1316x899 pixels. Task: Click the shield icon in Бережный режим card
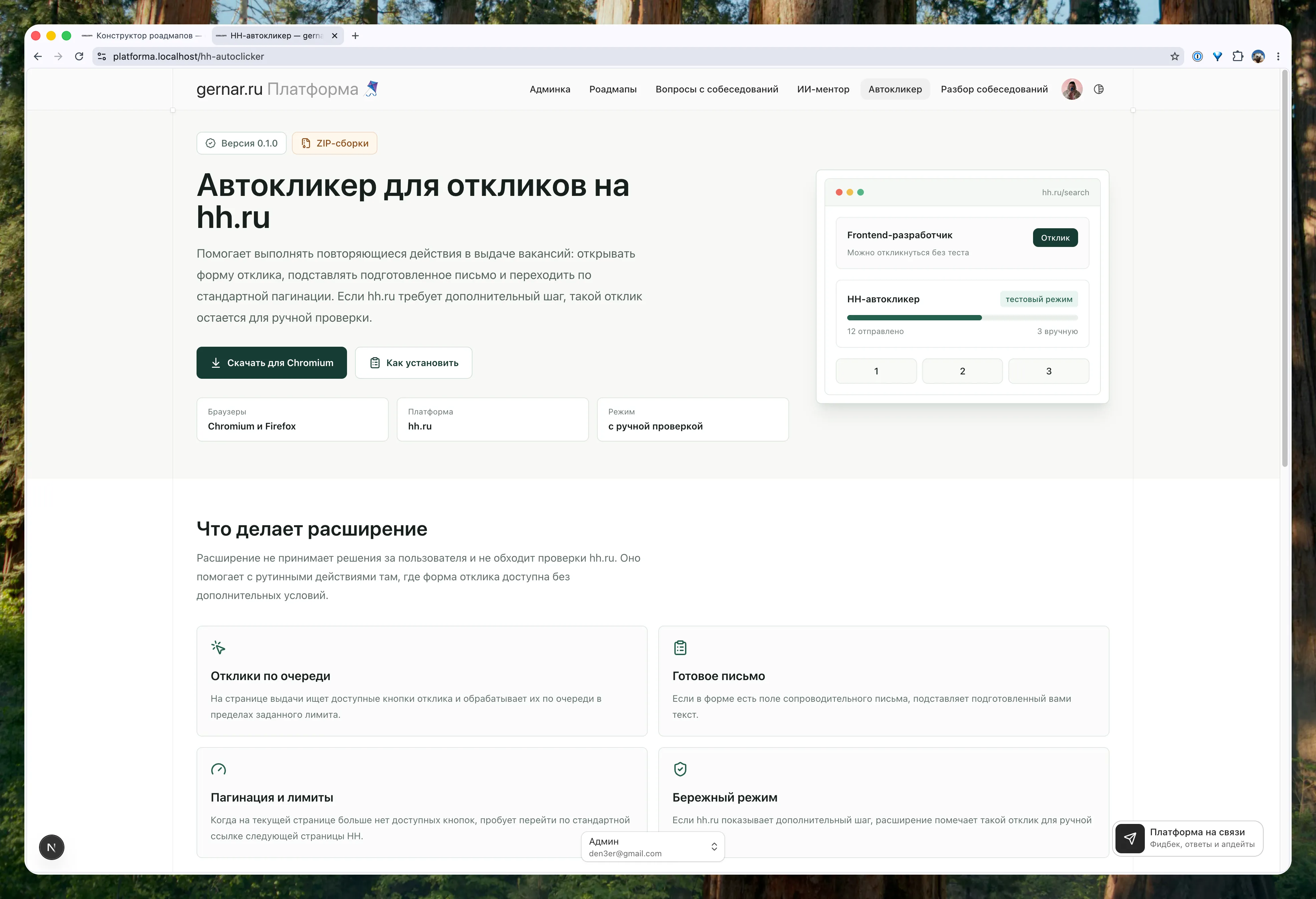pos(680,769)
